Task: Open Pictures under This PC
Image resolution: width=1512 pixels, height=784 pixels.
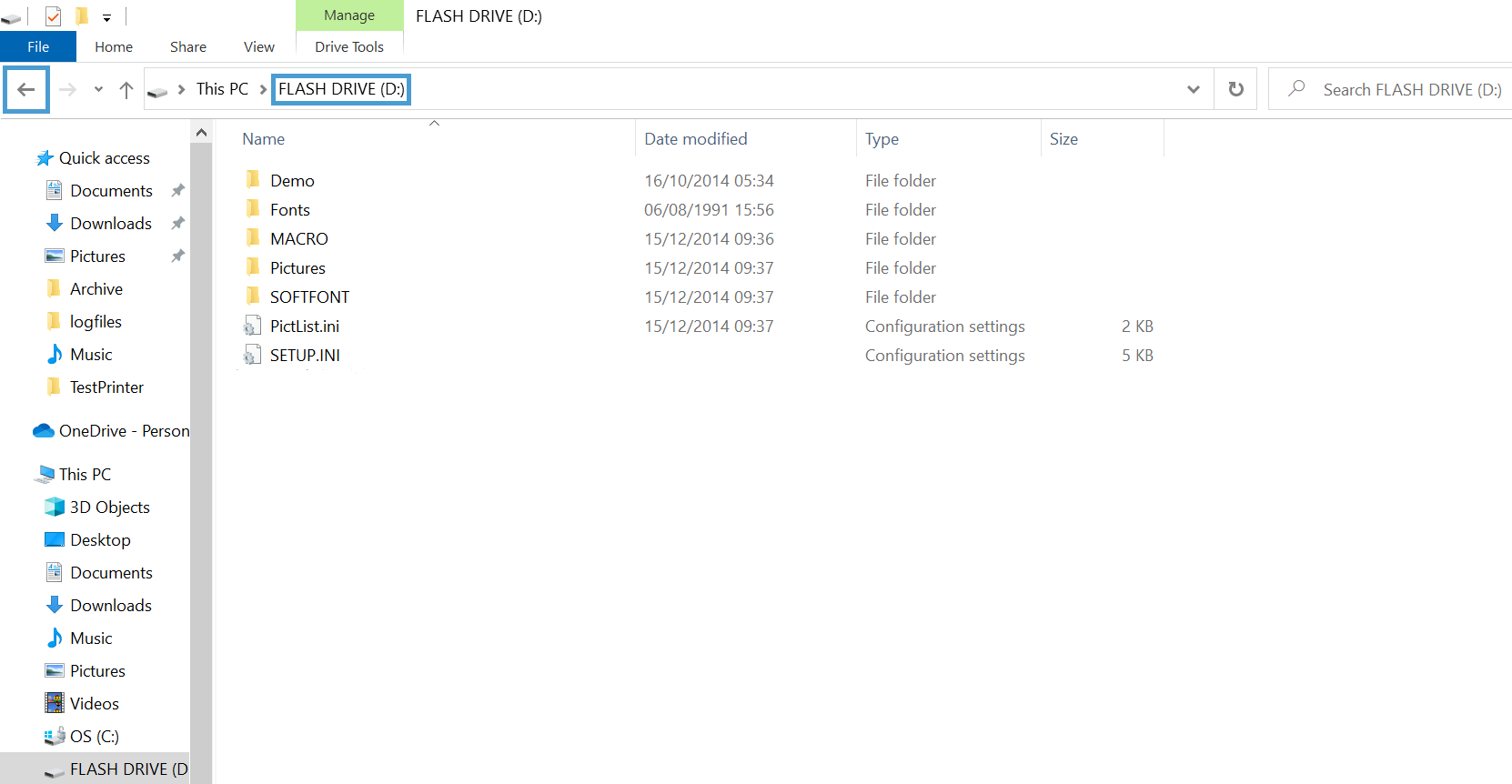Action: click(x=97, y=670)
